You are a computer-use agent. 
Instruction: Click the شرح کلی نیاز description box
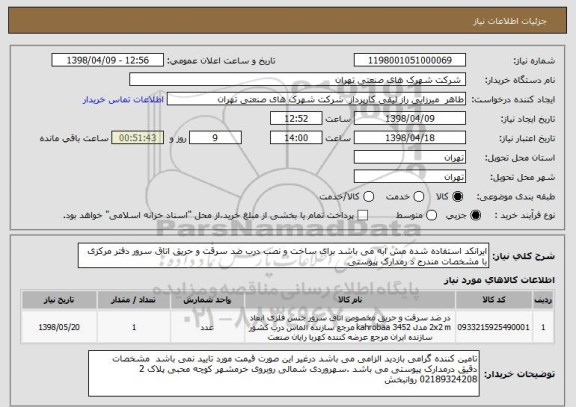click(283, 256)
